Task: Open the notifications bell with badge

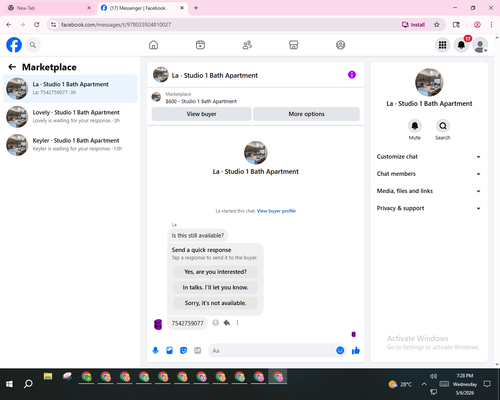Action: tap(462, 45)
